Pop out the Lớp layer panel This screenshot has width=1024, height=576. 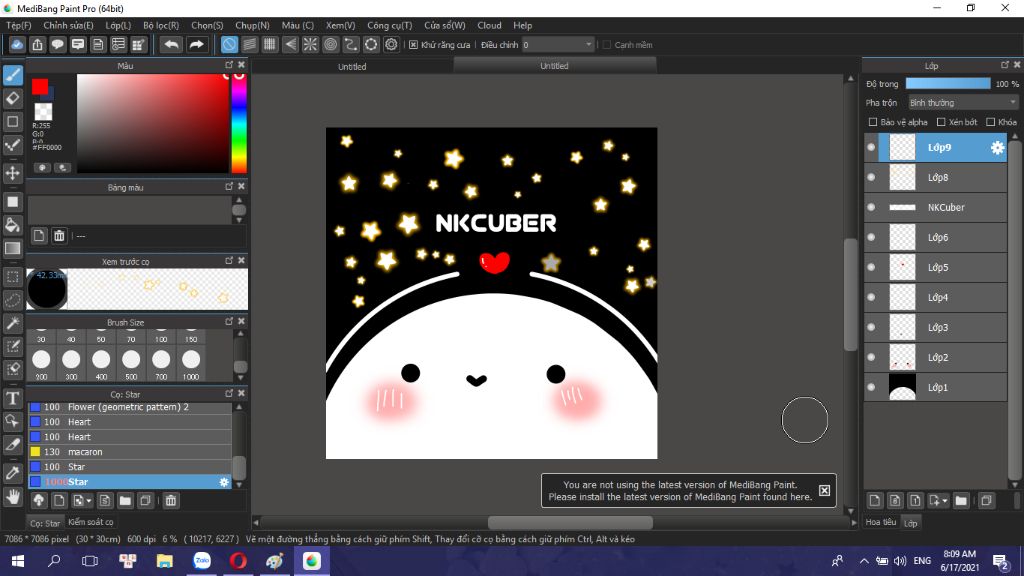(1004, 65)
